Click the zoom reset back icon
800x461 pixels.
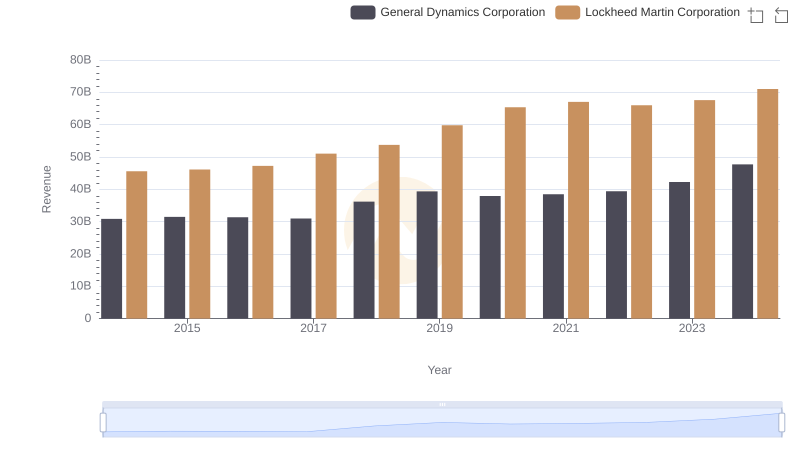(781, 15)
